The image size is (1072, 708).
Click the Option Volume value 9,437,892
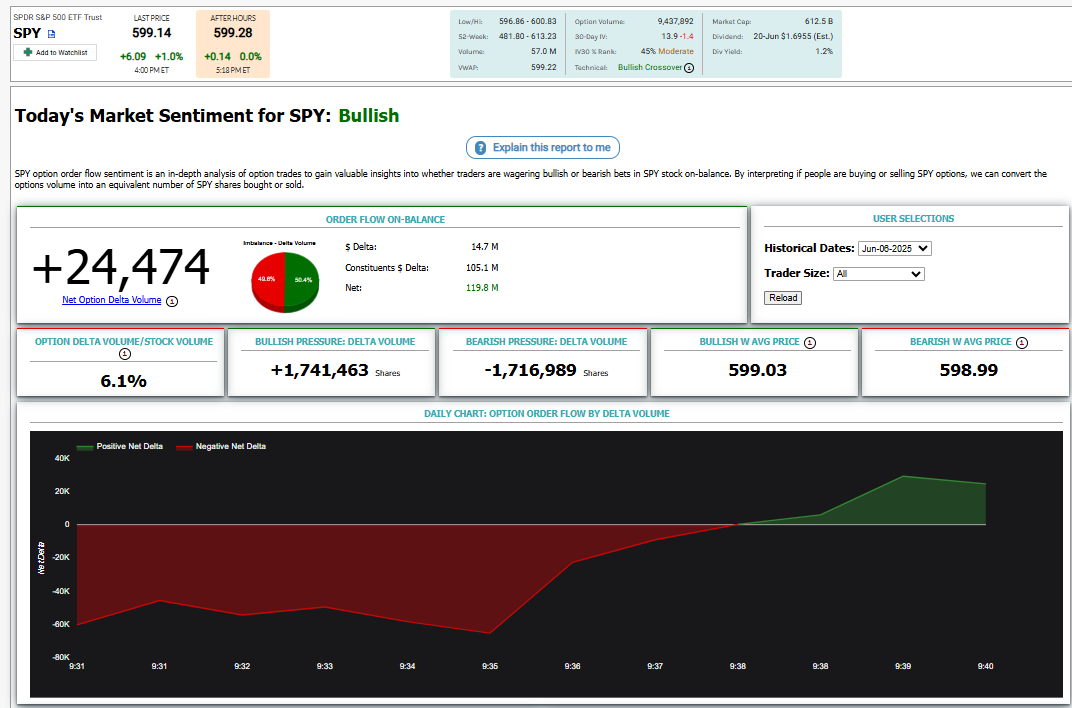point(673,22)
